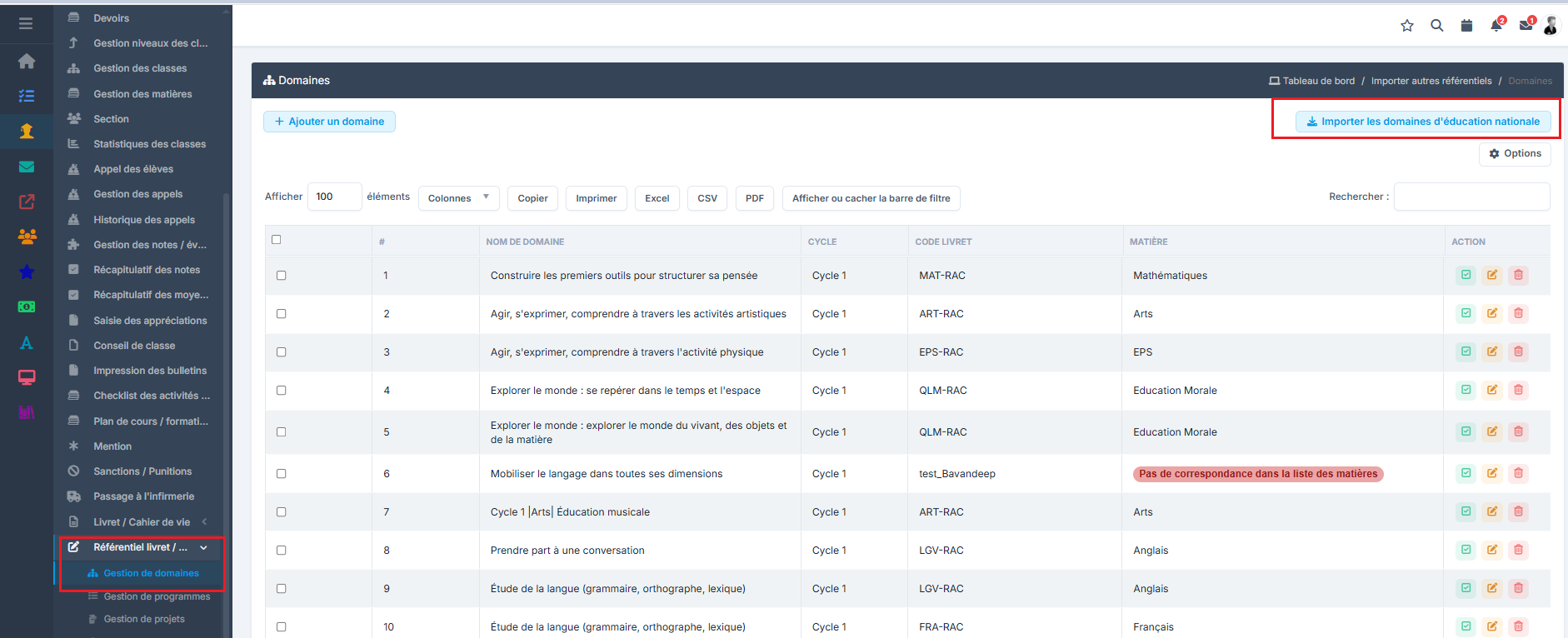Open the bell notifications icon
Screen dimensions: 1568x638
[x=1496, y=26]
